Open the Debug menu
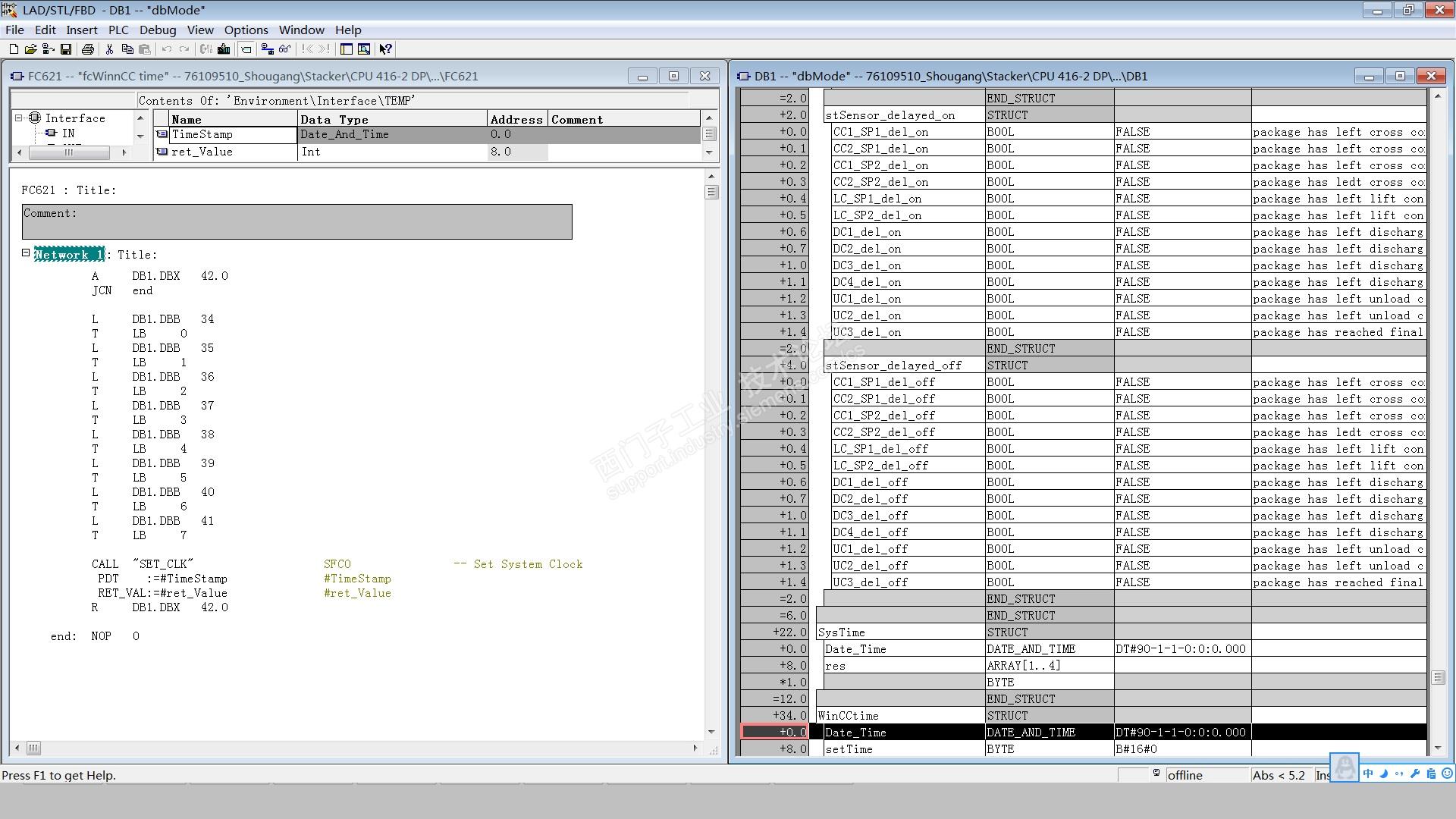The image size is (1456, 819). tap(157, 30)
